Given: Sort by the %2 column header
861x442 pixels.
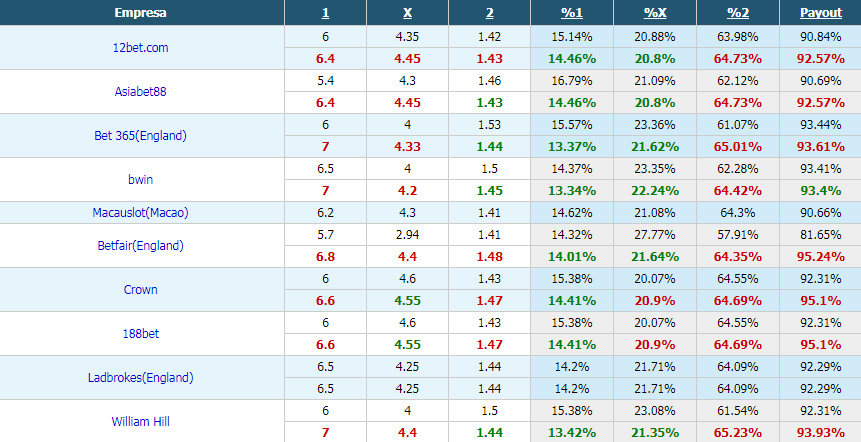Looking at the screenshot, I should point(737,13).
